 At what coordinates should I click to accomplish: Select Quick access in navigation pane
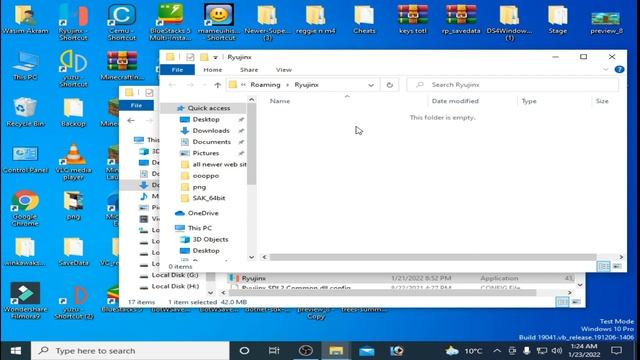coord(209,108)
